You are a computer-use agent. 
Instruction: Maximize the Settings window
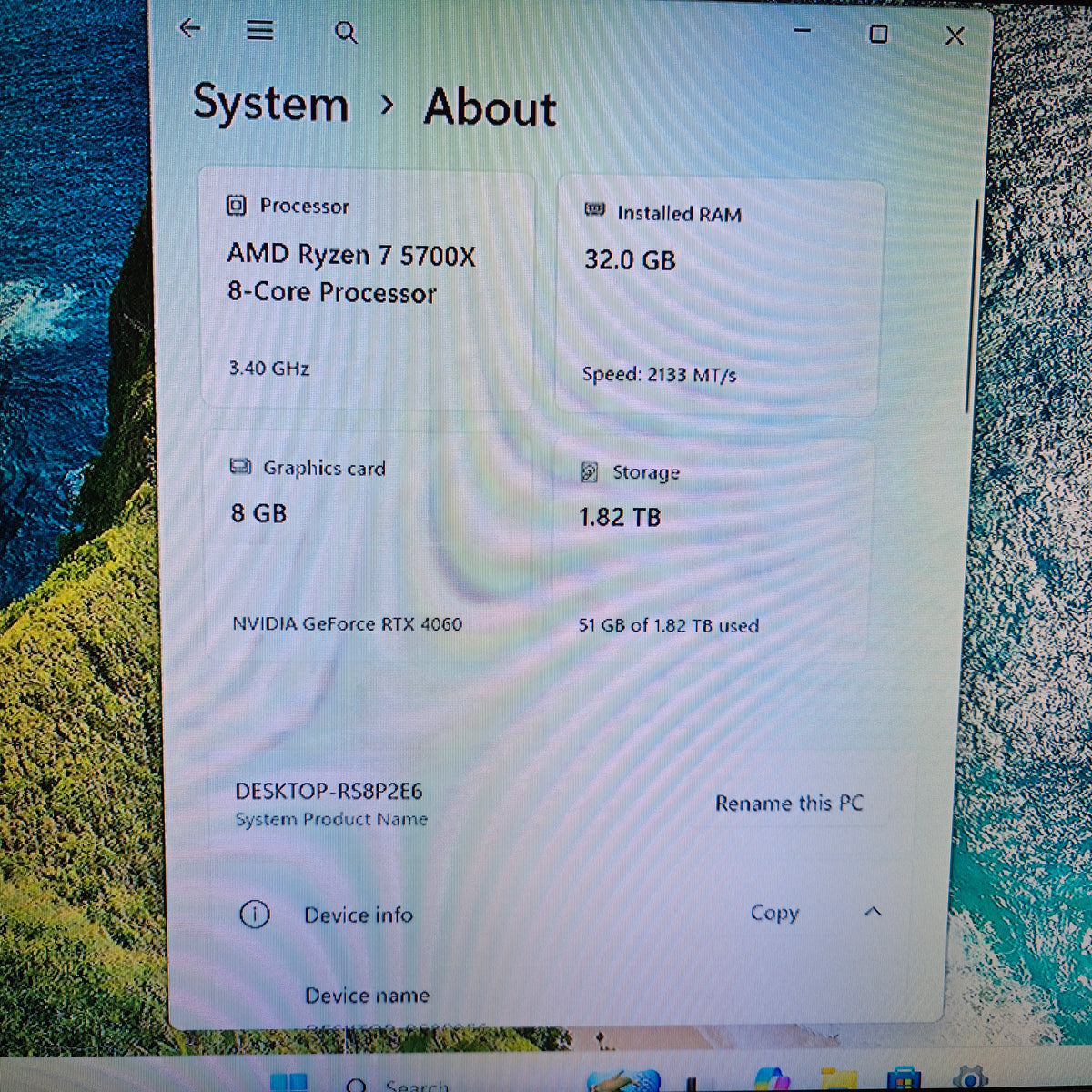tap(878, 34)
